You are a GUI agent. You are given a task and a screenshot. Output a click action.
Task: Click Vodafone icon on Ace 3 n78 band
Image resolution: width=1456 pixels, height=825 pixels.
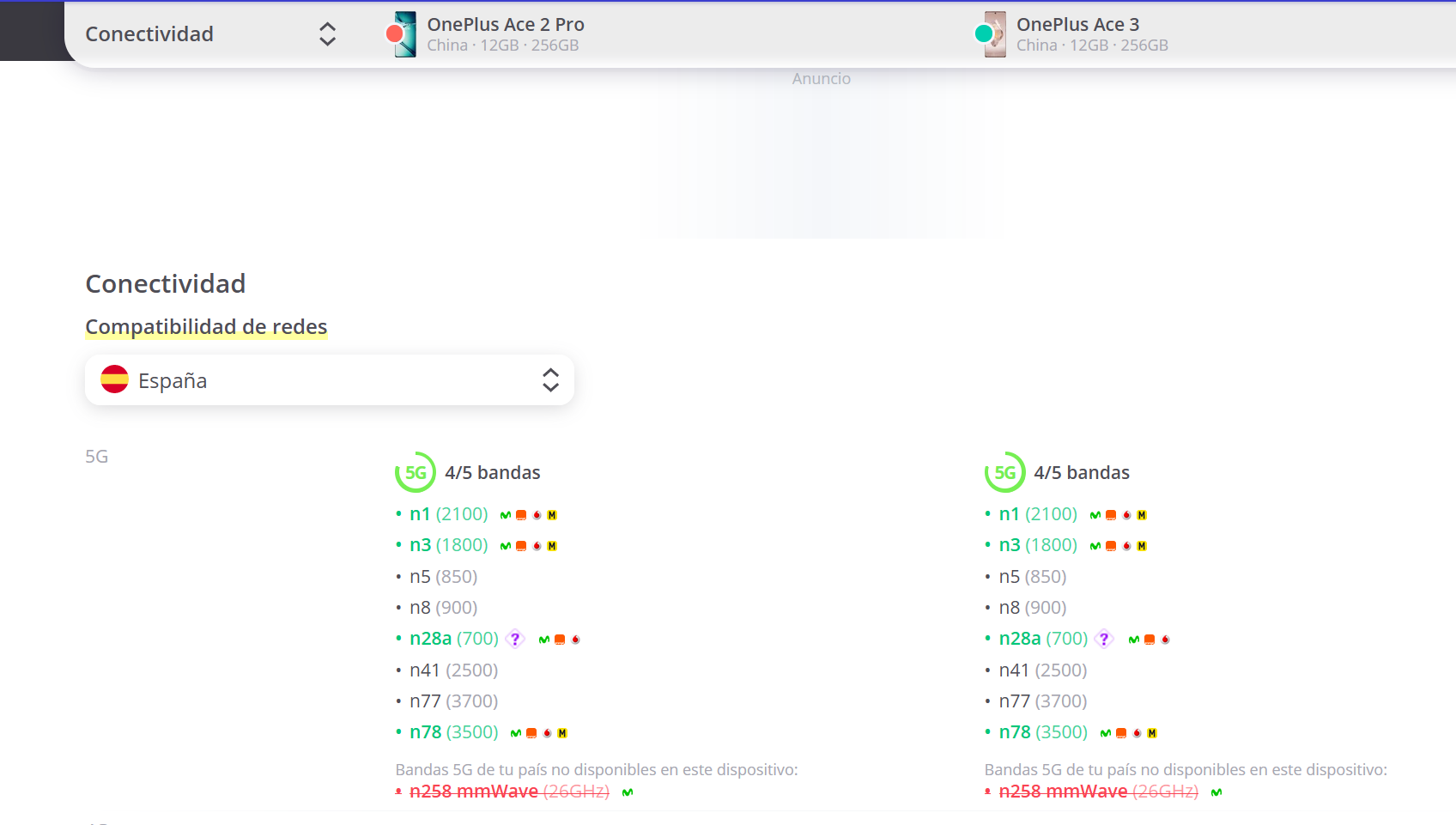[1137, 733]
